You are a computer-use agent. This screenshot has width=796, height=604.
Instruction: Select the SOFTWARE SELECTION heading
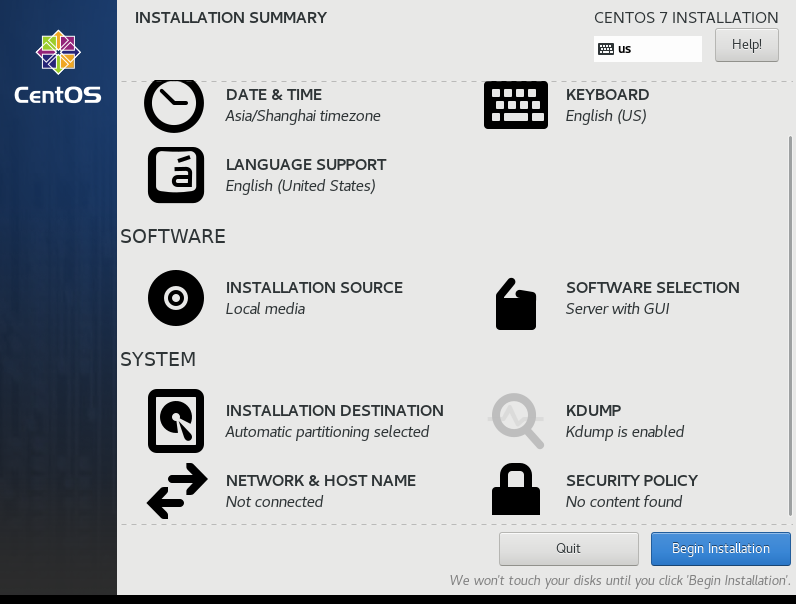tap(653, 288)
